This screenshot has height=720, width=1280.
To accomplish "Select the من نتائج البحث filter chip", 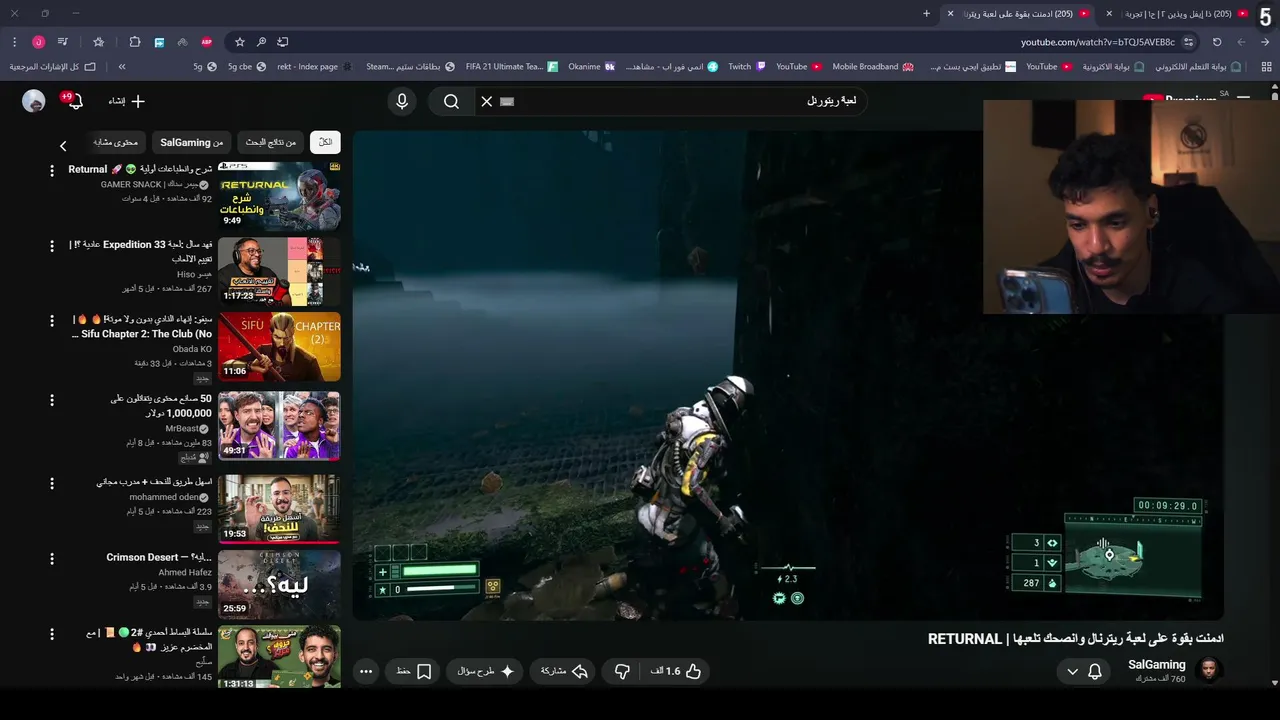I will (x=271, y=143).
